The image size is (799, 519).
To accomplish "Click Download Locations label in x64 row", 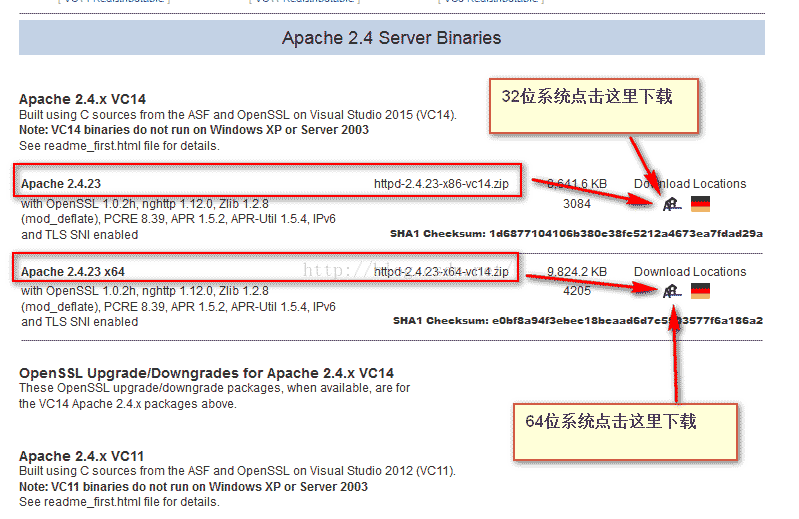I will 690,272.
